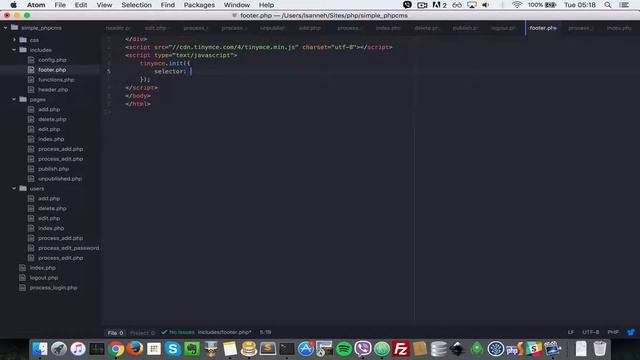Collapse the includes folder

pos(14,50)
